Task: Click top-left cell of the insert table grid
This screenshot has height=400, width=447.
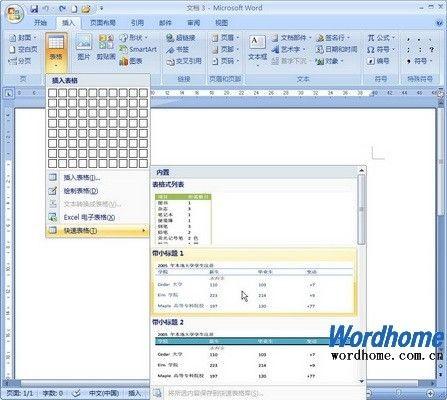Action: click(x=53, y=93)
